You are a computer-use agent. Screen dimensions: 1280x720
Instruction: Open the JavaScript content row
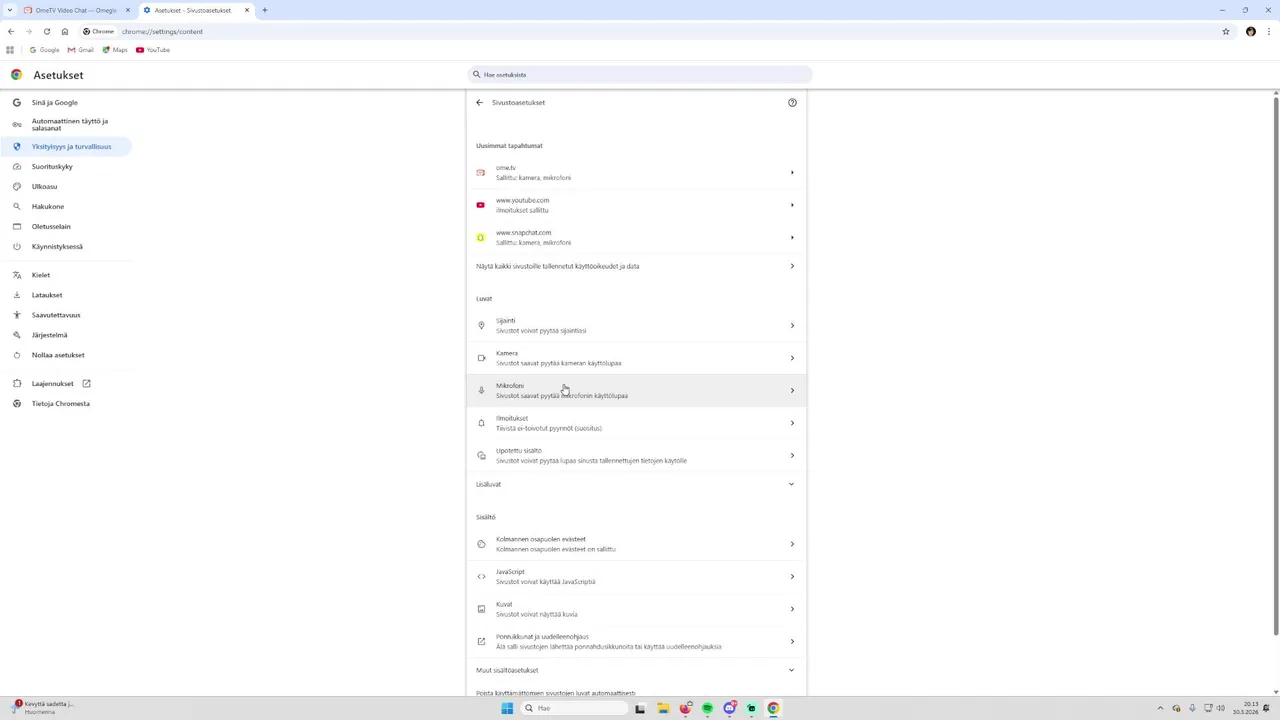point(636,576)
